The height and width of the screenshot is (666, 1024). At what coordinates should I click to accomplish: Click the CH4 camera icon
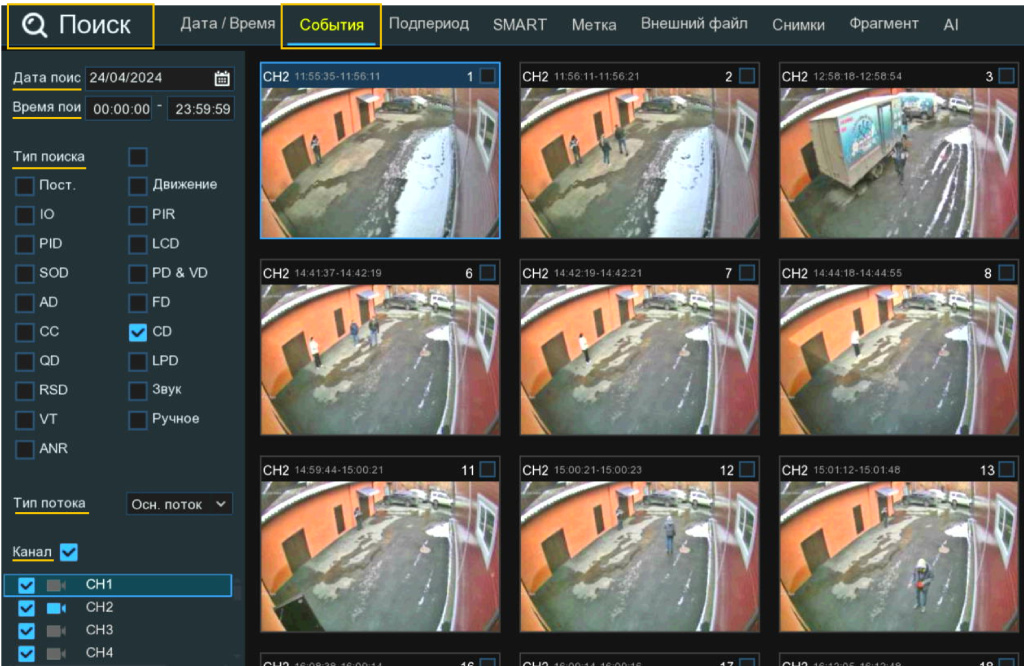coord(56,654)
